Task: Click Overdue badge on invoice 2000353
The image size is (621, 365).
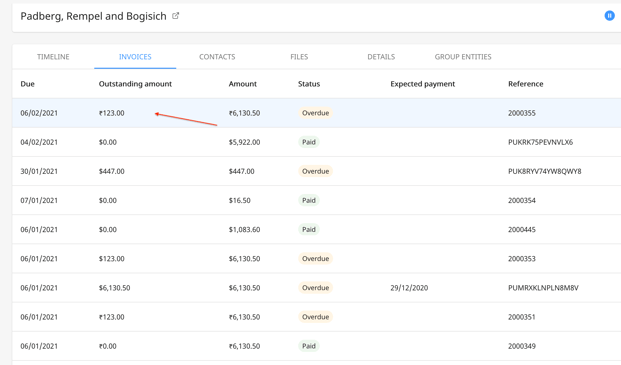Action: [x=315, y=259]
